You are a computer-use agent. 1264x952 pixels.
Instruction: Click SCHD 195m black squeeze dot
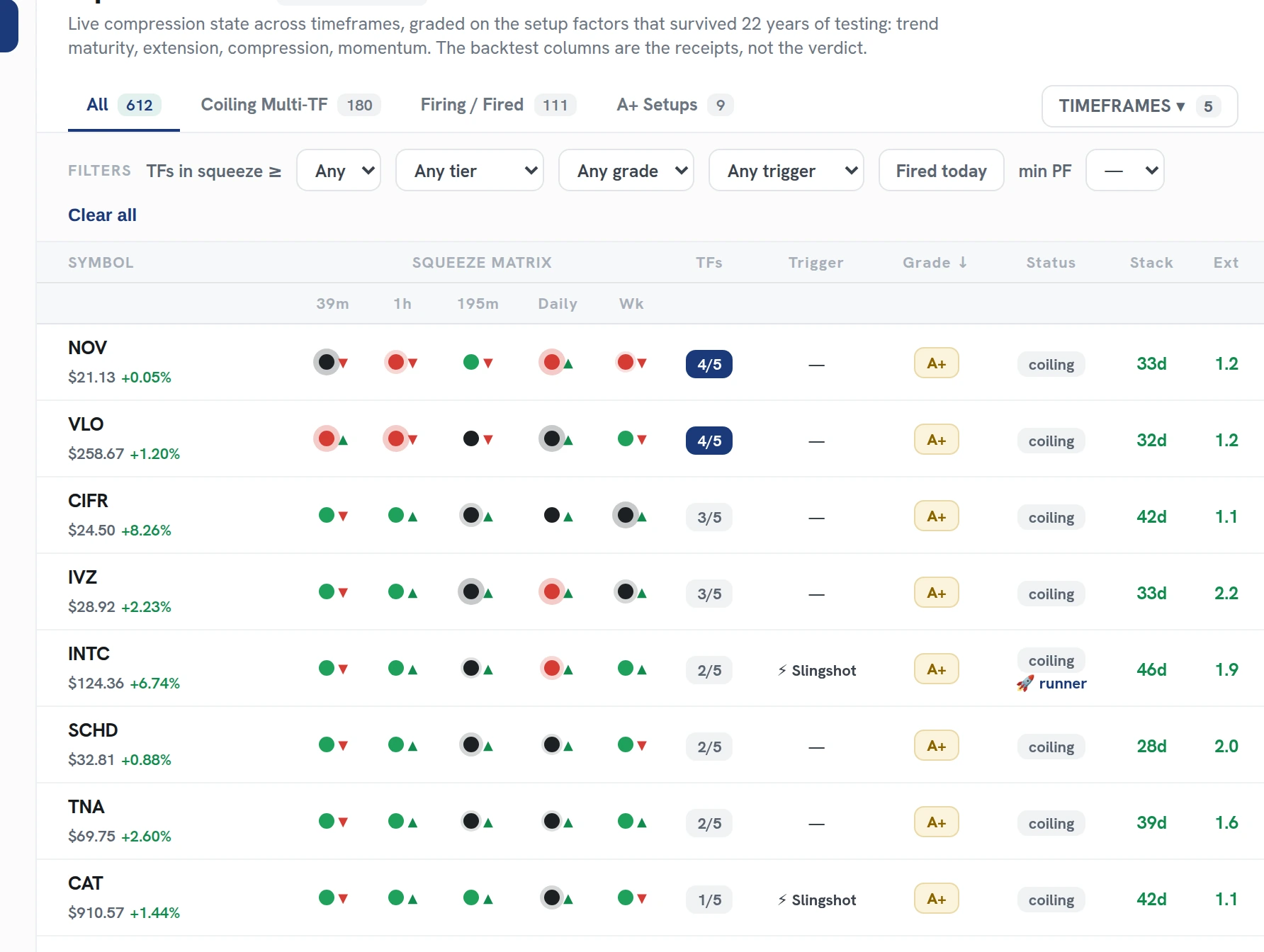coord(471,745)
